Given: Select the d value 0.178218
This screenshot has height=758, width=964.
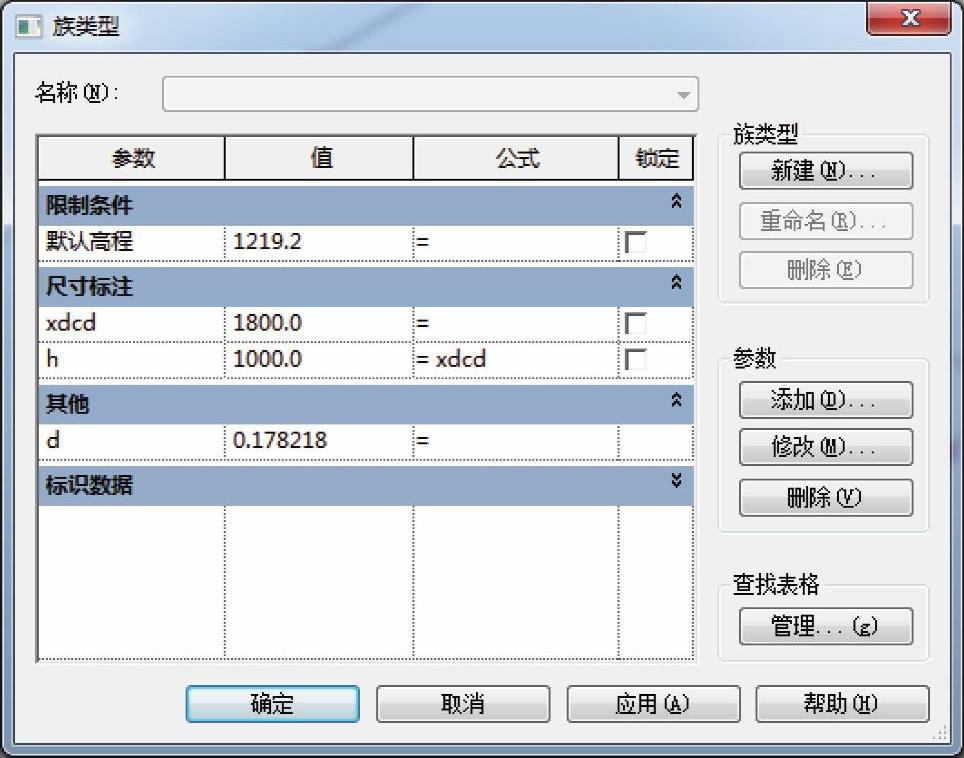Looking at the screenshot, I should [x=318, y=441].
